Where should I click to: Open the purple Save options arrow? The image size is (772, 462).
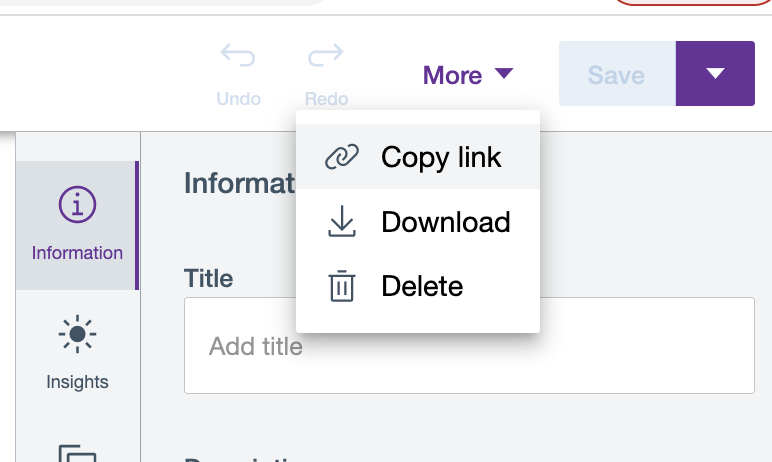click(x=714, y=73)
